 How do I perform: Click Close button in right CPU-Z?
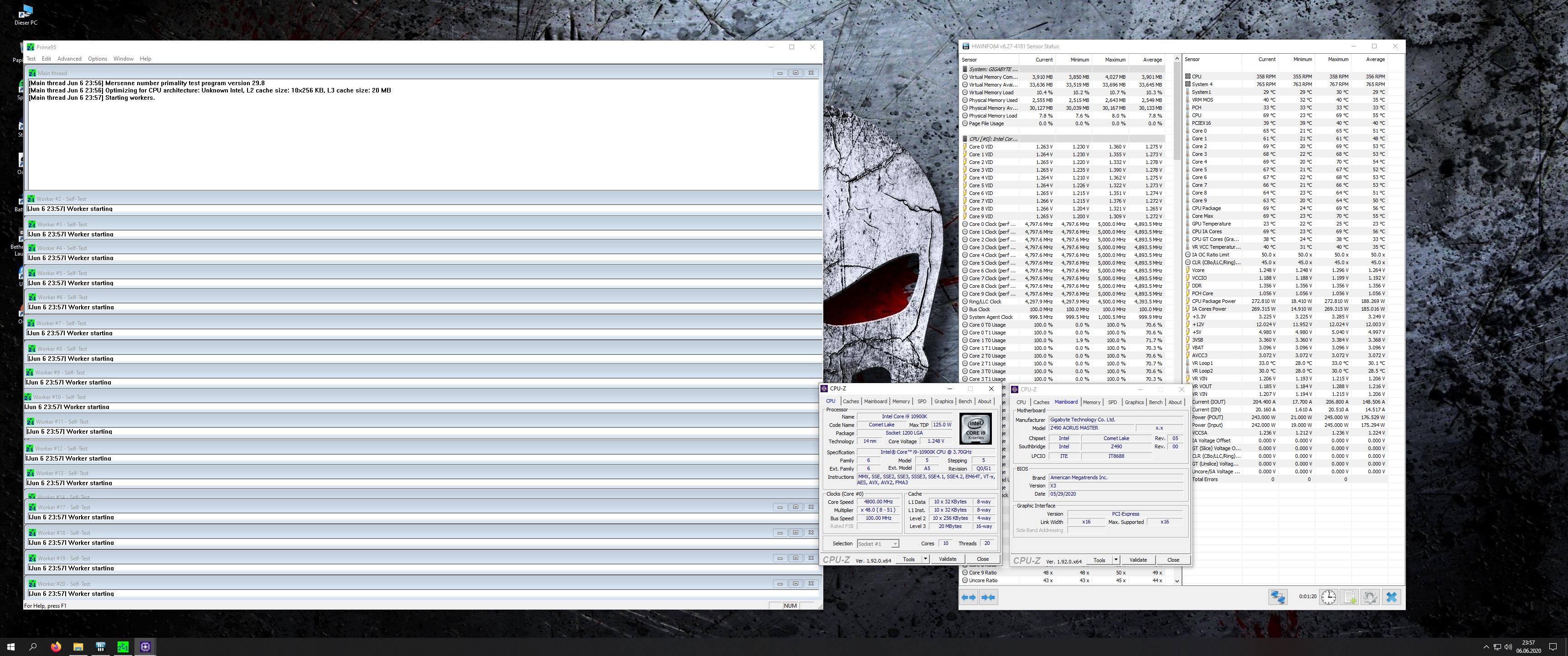[1173, 560]
